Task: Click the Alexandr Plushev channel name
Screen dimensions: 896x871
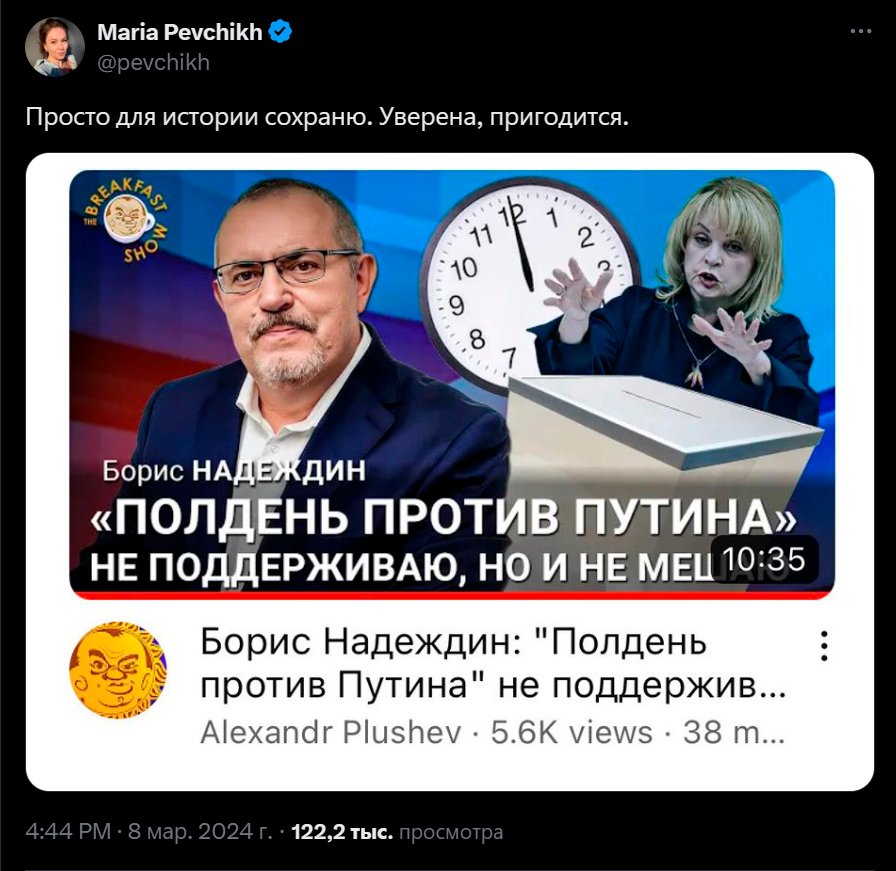Action: [x=330, y=732]
